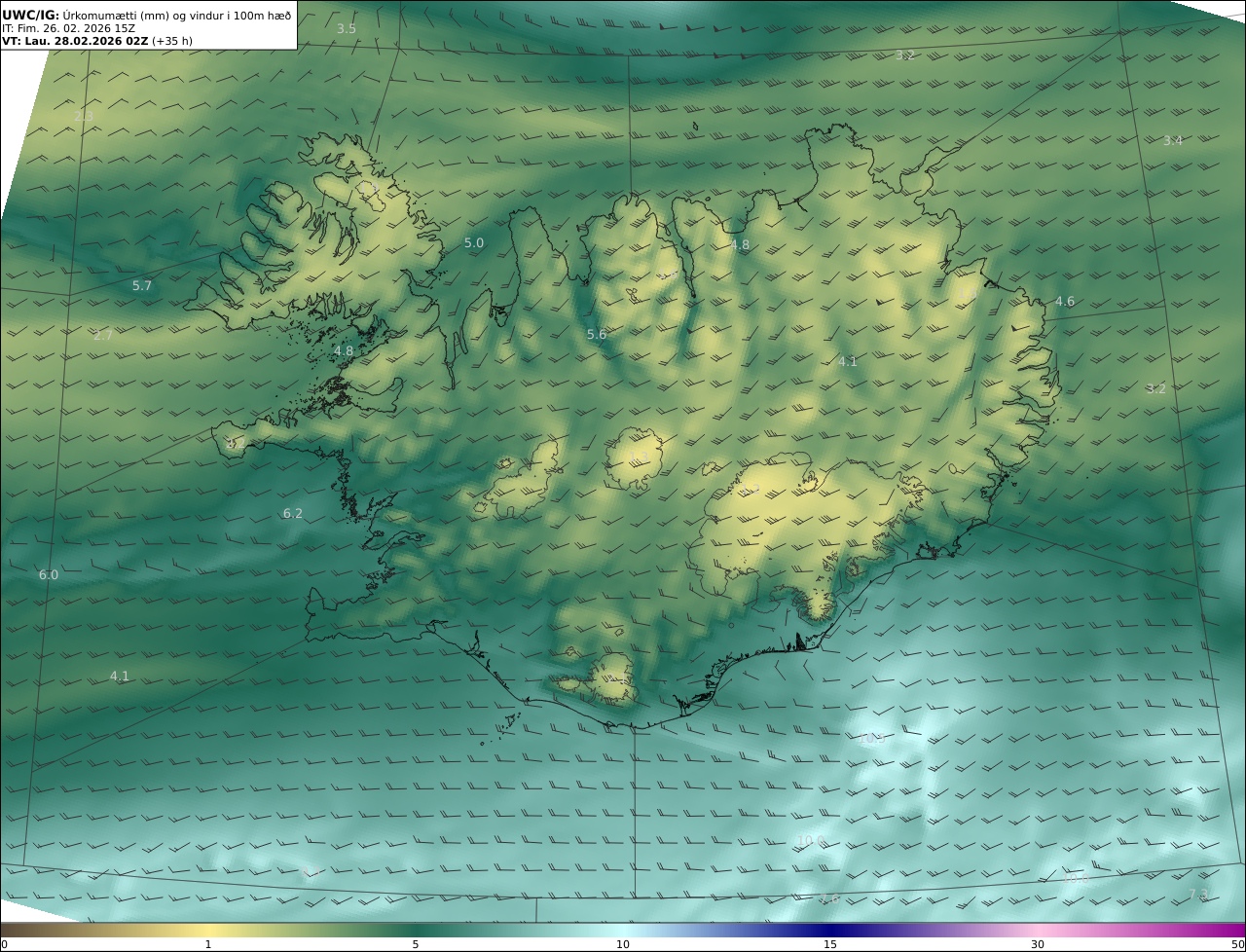Select the colour scale tick label 30
Screen dimensions: 1246x952
click(1038, 944)
